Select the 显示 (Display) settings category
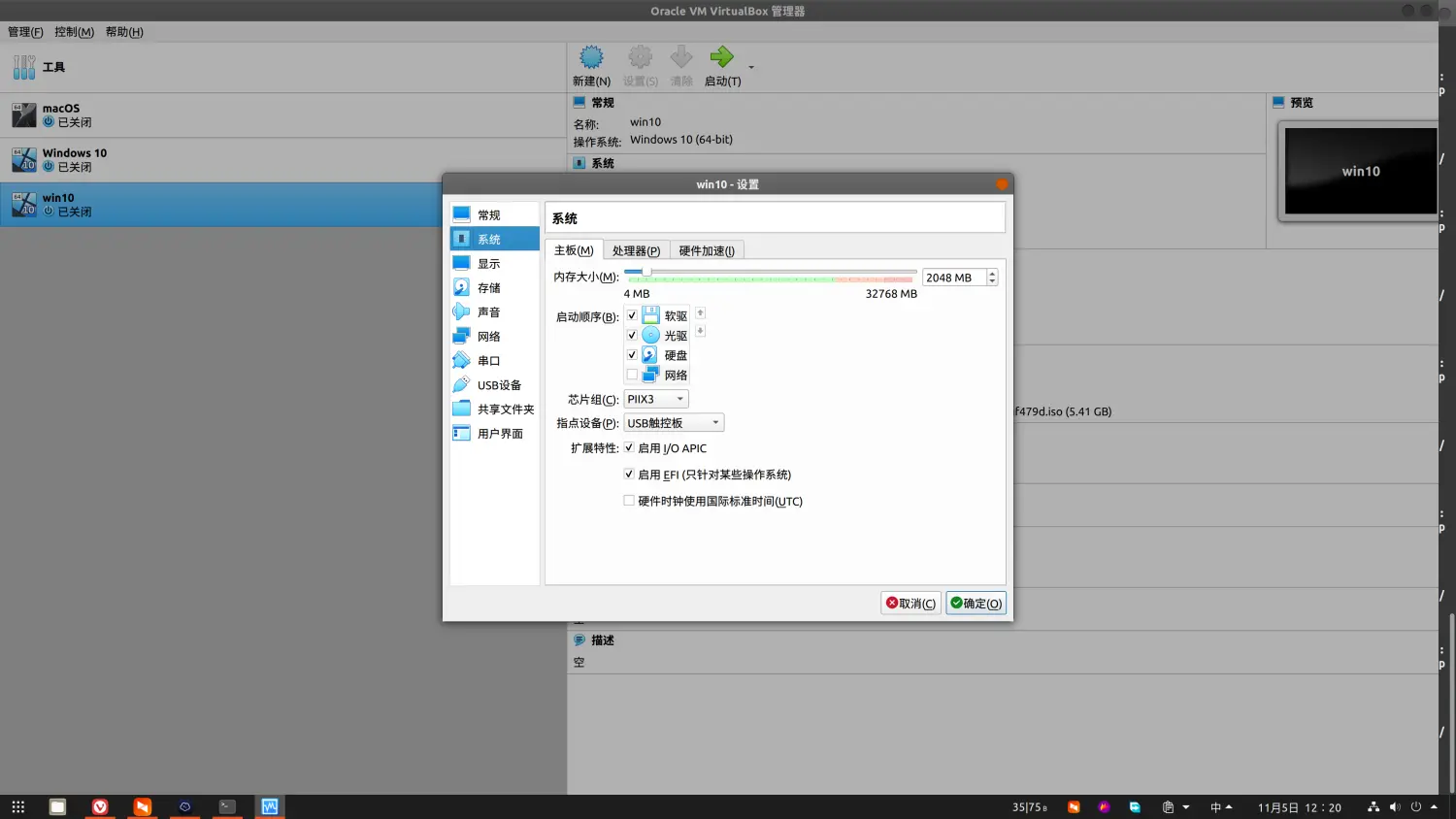The height and width of the screenshot is (819, 1456). click(x=488, y=264)
